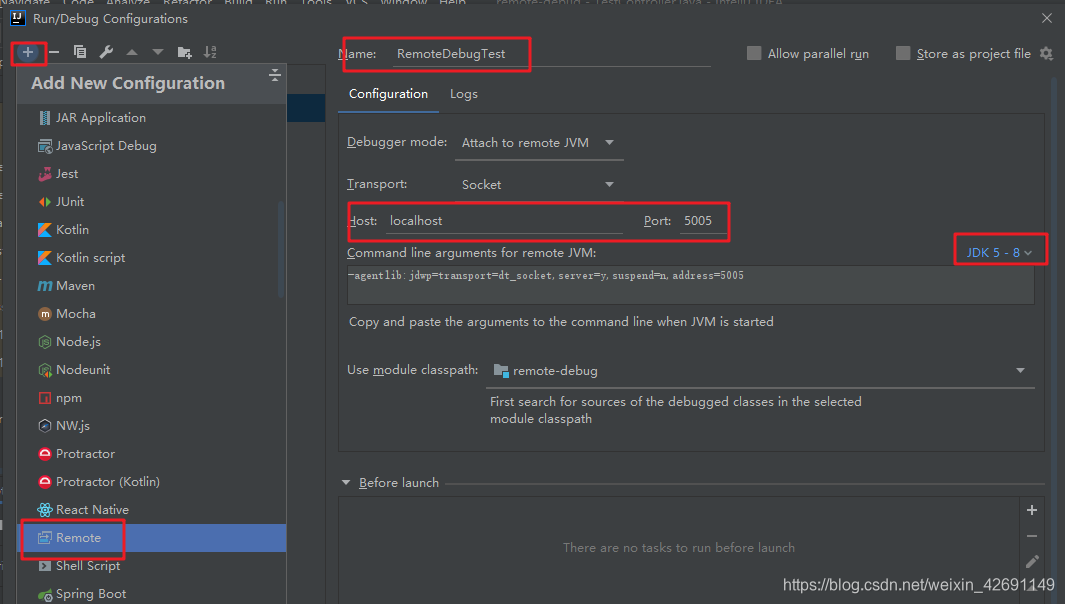Choose Jest configuration type
Viewport: 1065px width, 604px height.
pos(151,173)
